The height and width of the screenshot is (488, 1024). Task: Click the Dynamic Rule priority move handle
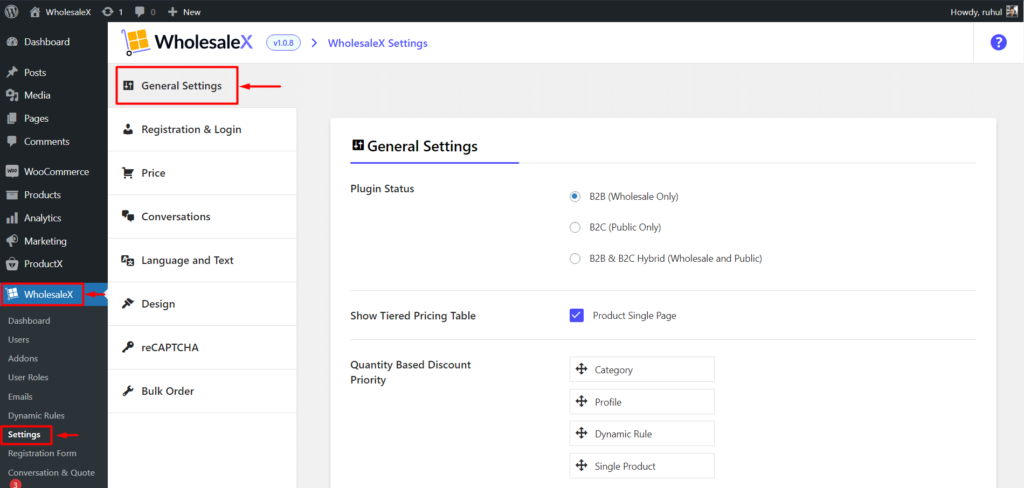581,433
